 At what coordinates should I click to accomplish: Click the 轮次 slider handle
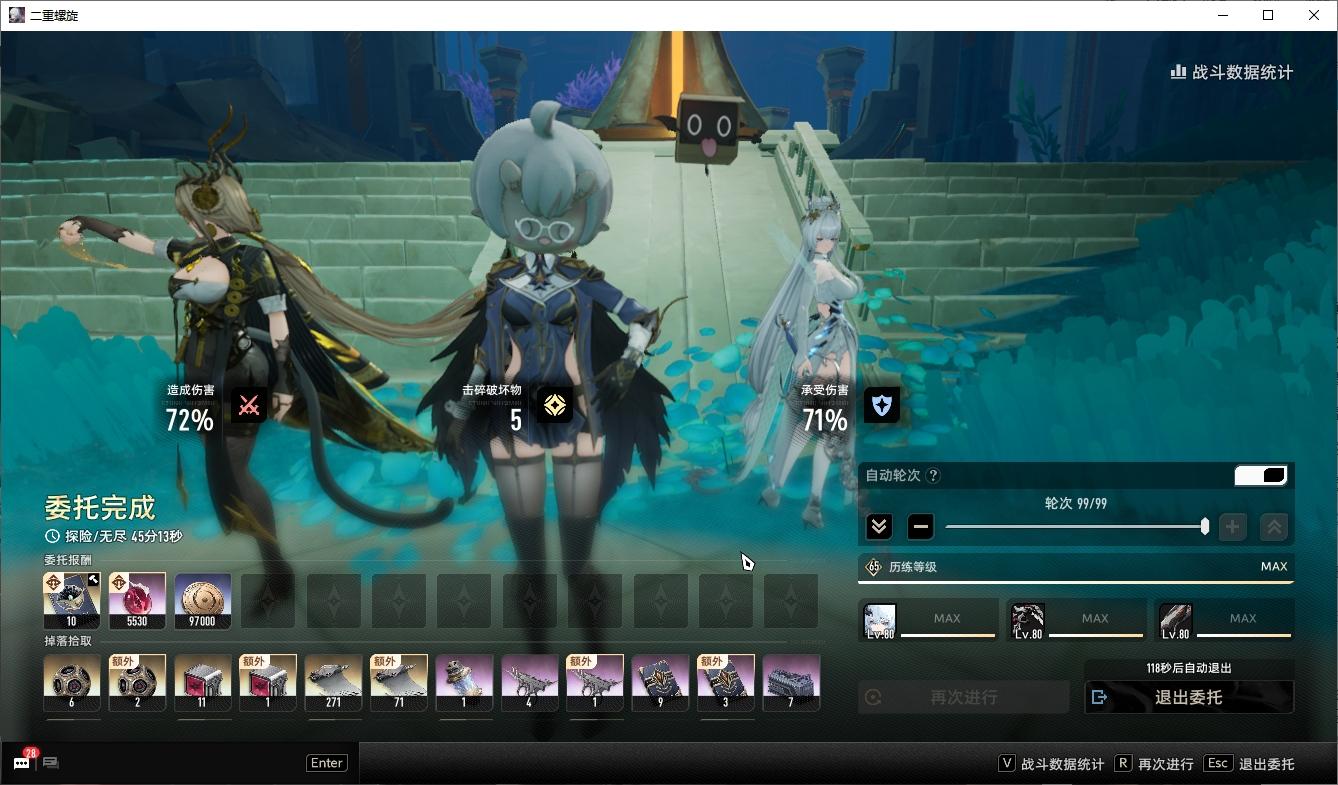[x=1204, y=526]
